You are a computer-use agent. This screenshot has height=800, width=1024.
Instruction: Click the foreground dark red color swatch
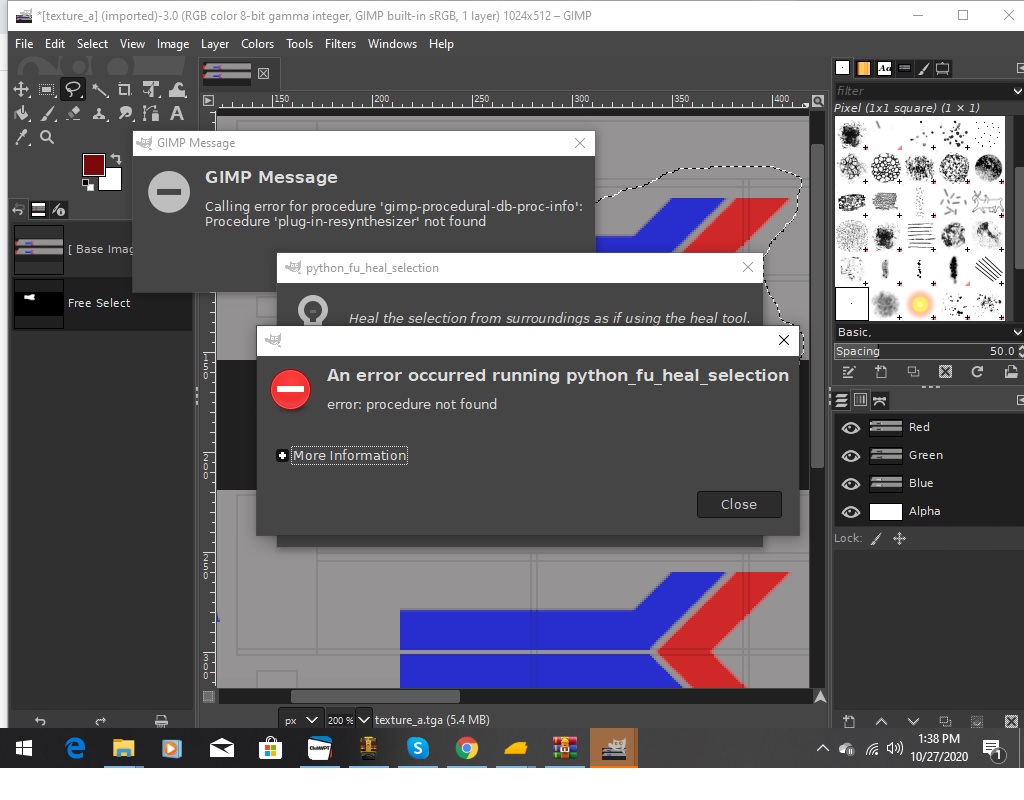[x=93, y=163]
